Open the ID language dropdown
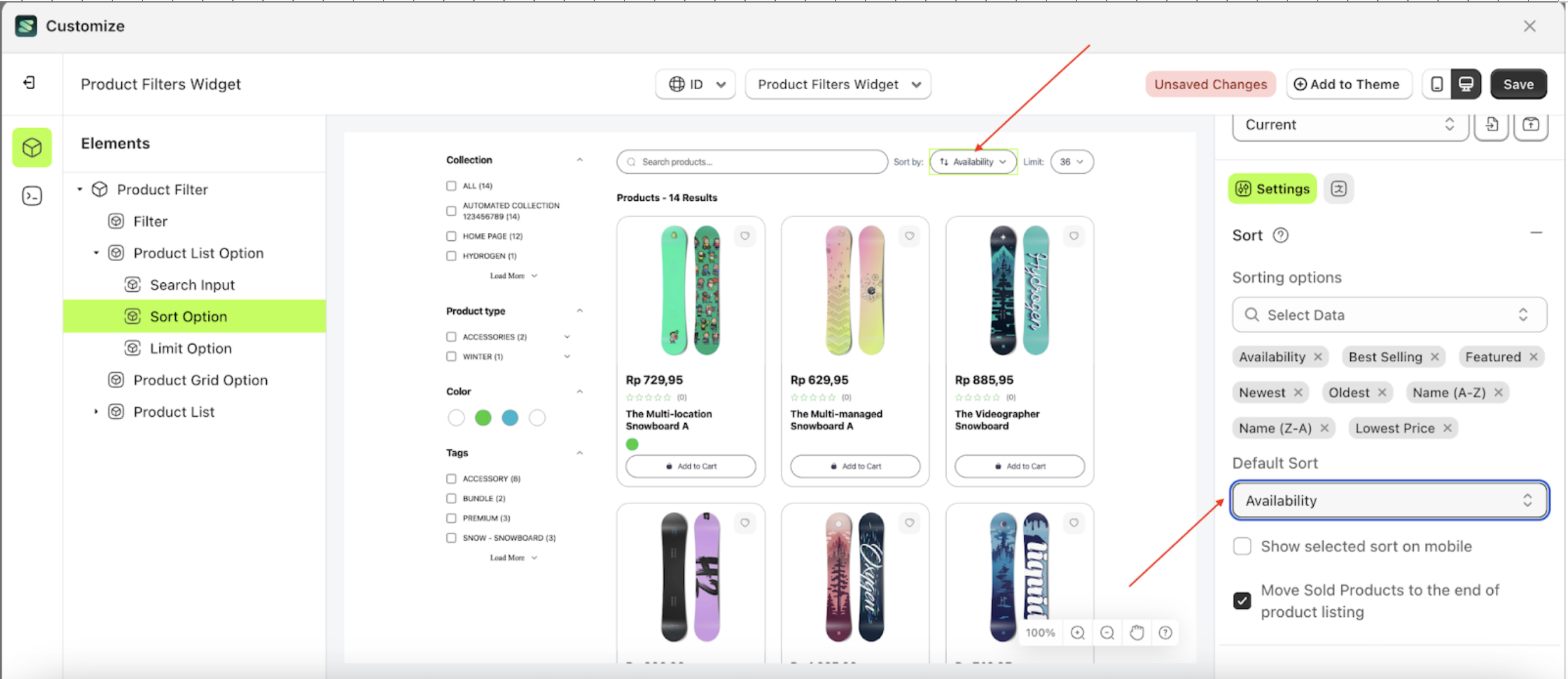This screenshot has height=679, width=1568. pos(695,84)
